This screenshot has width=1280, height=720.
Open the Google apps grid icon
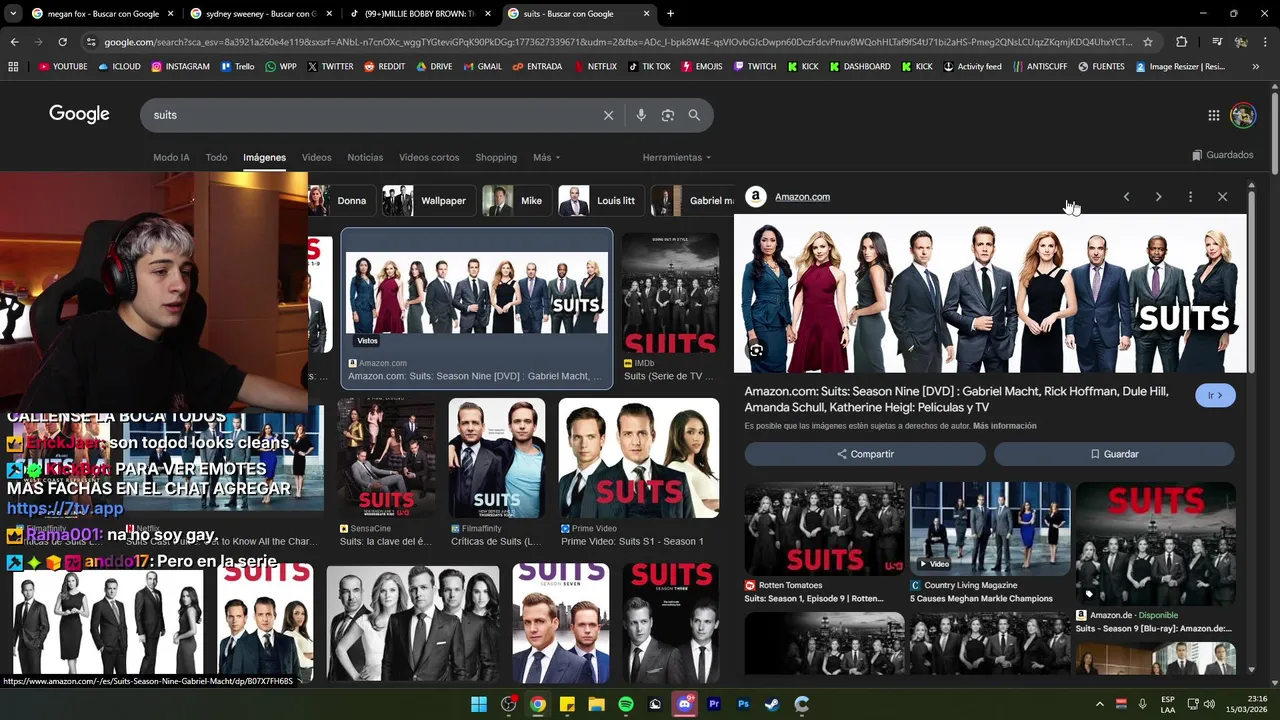[x=1214, y=115]
